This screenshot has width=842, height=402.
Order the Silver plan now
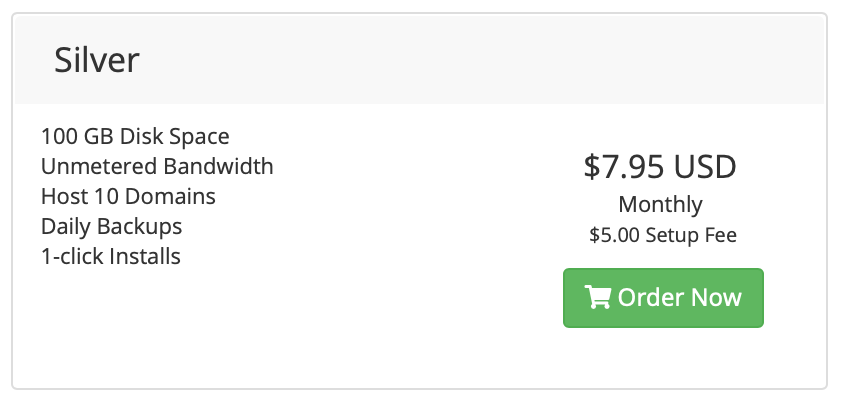[x=663, y=298]
